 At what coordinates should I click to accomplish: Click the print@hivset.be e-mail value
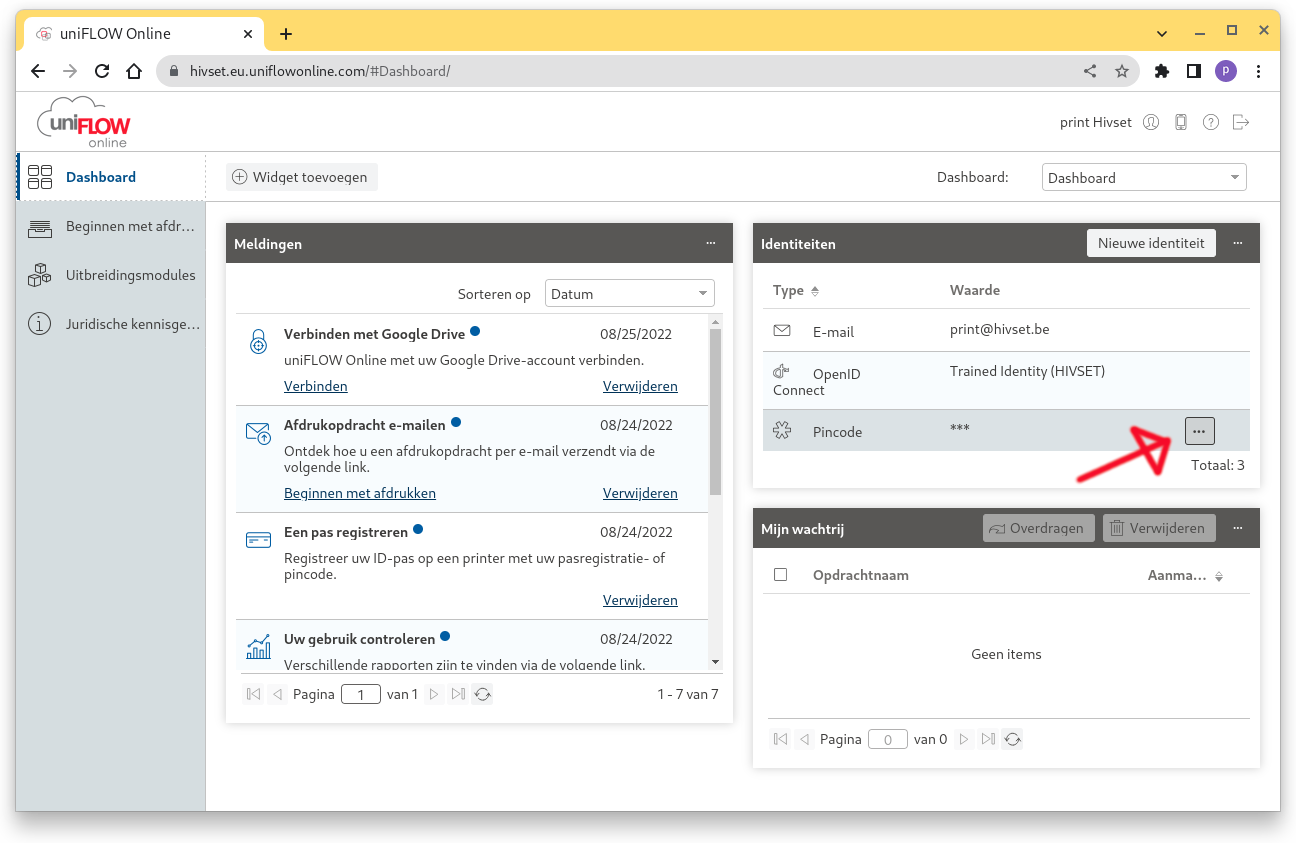999,329
